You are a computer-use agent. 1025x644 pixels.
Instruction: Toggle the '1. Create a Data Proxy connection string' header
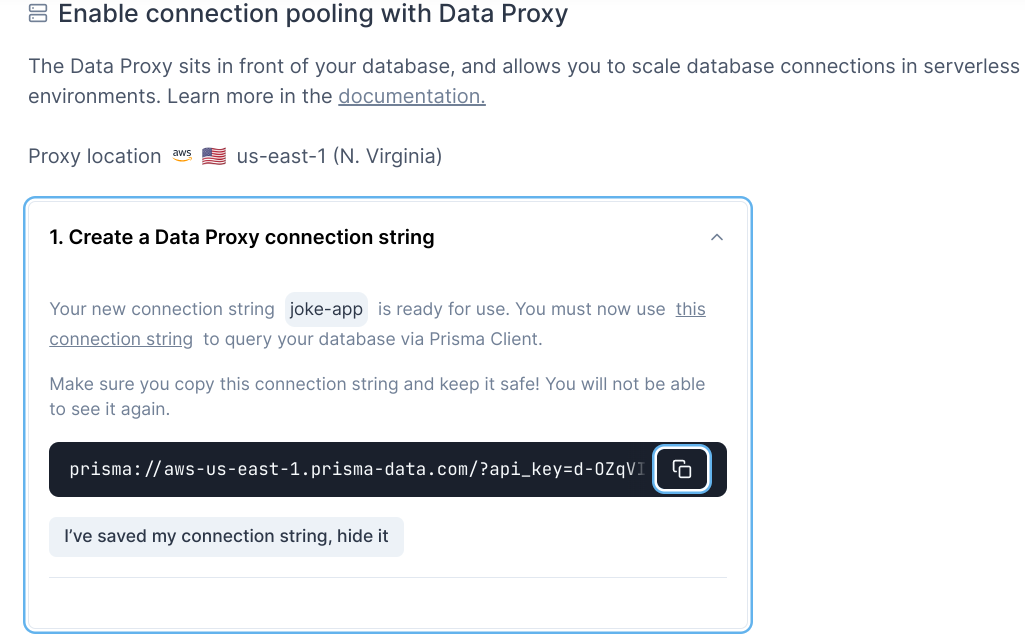242,237
